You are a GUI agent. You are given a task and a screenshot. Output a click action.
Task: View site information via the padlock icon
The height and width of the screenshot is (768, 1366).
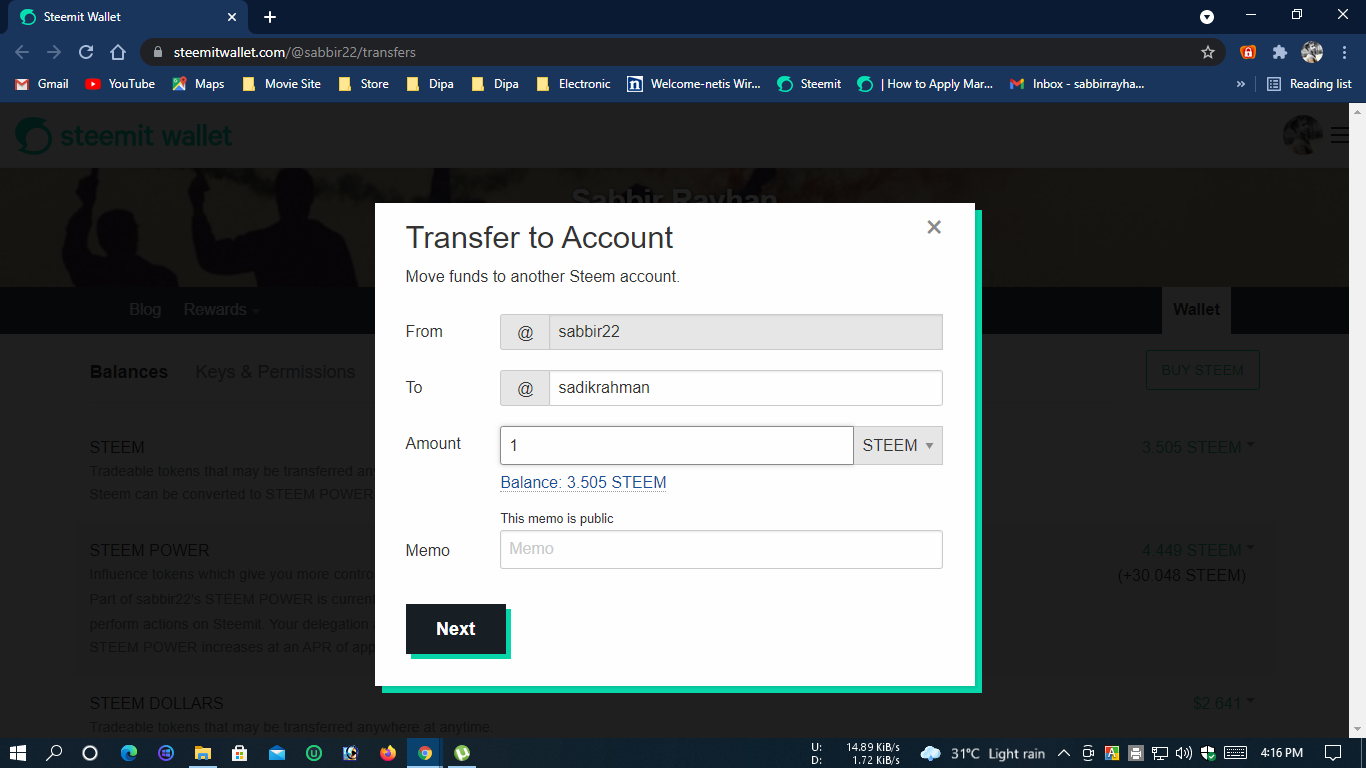tap(157, 52)
